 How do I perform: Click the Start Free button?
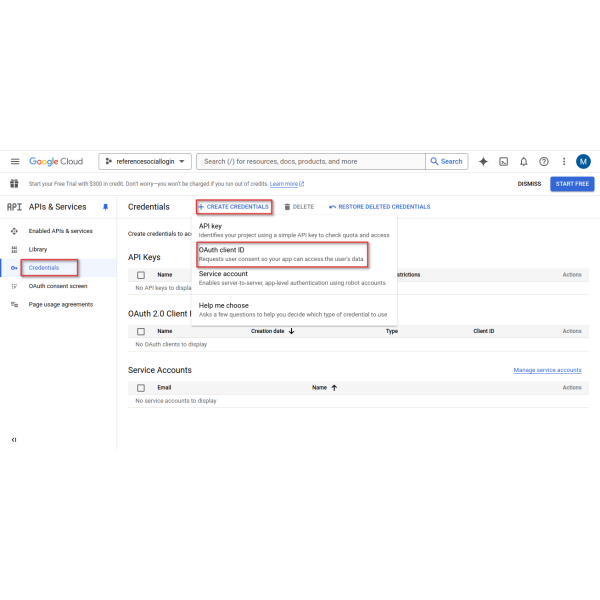pos(572,184)
